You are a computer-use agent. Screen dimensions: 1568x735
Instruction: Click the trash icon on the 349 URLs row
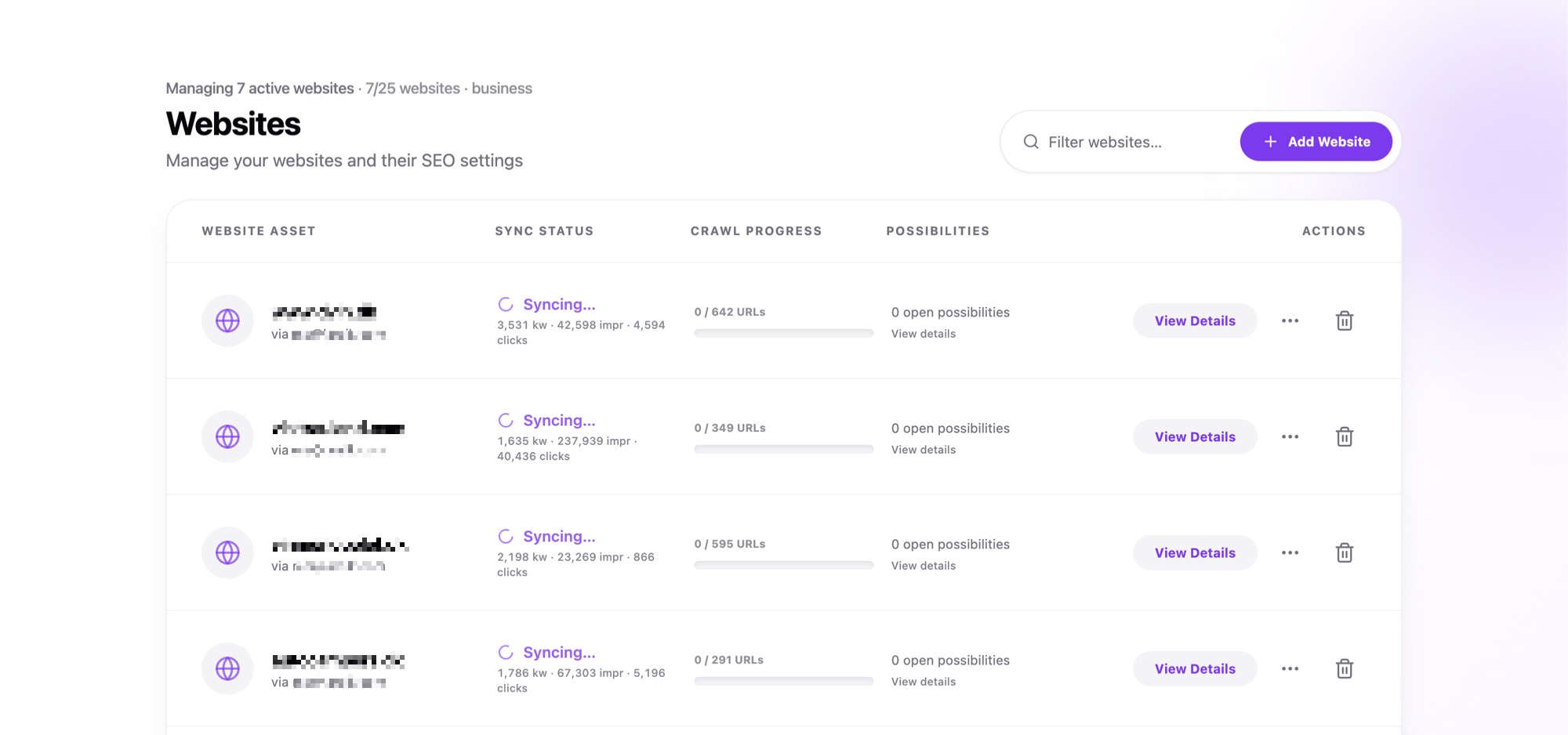pos(1345,436)
